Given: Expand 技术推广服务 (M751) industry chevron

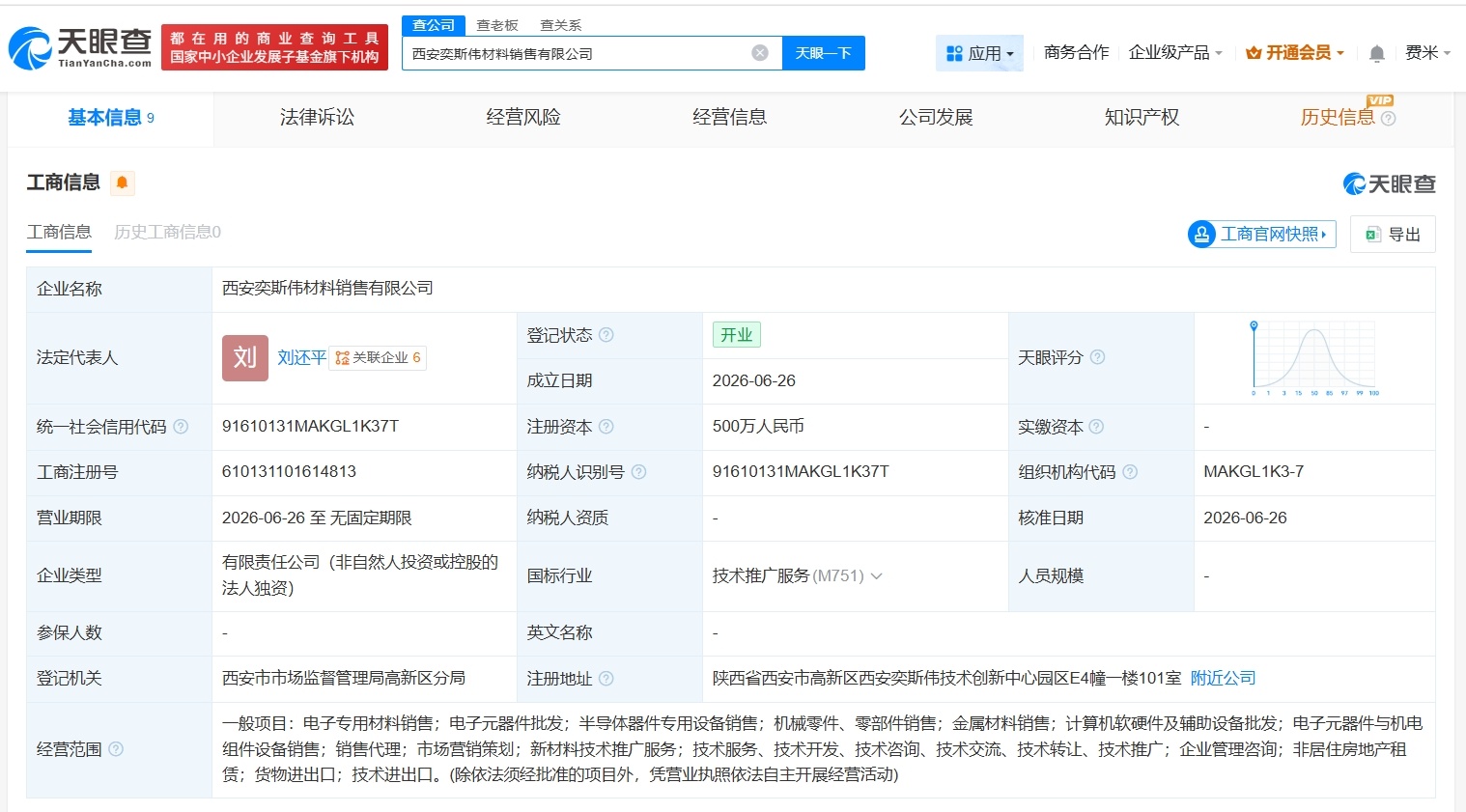Looking at the screenshot, I should (877, 576).
